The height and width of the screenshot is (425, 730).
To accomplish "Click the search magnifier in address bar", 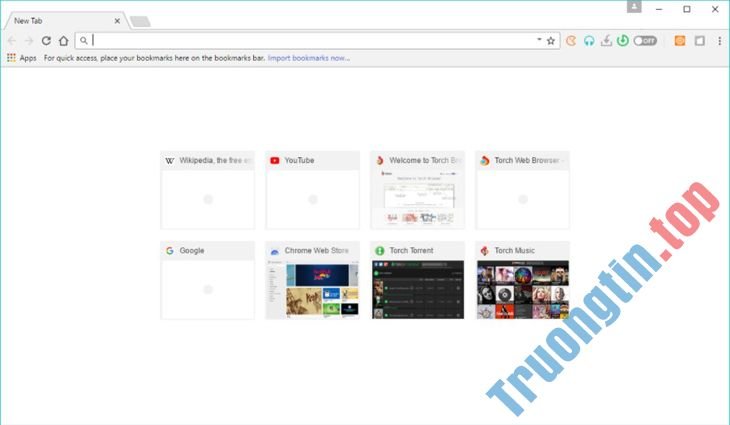I will click(84, 41).
